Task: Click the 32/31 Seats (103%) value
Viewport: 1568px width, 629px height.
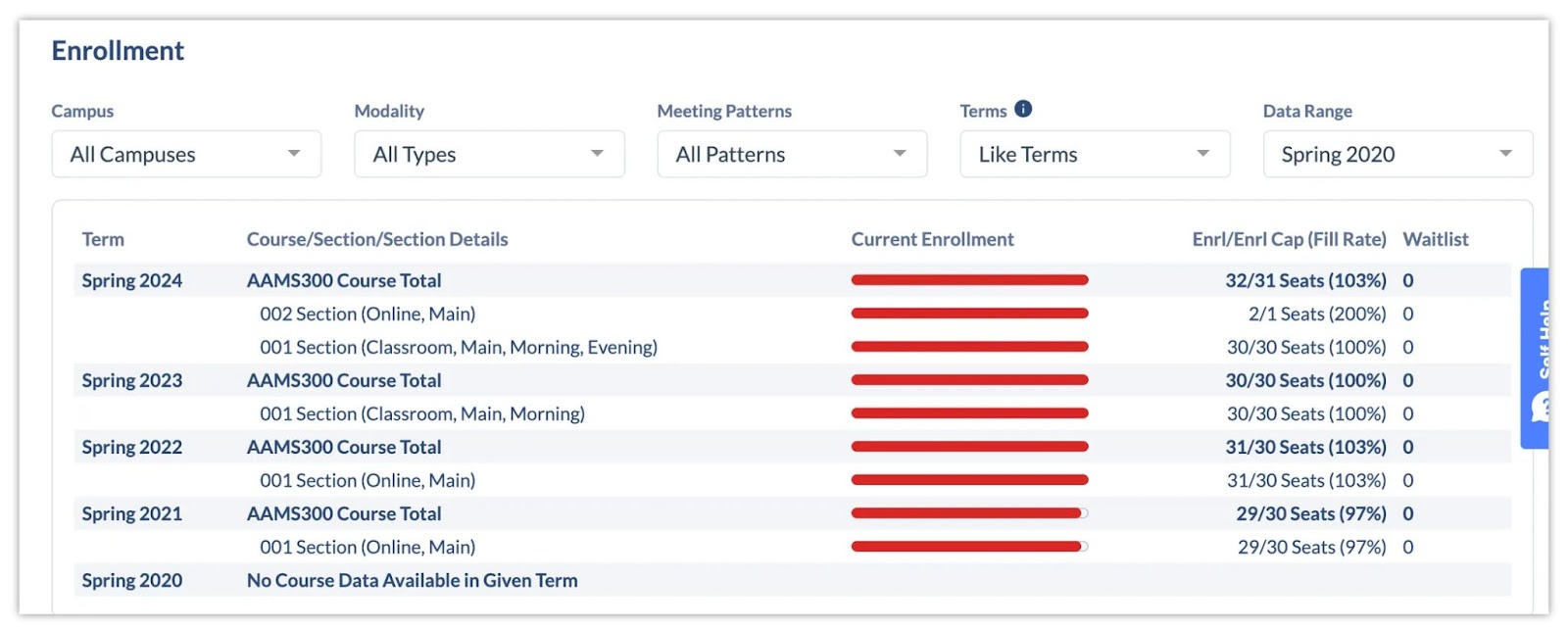Action: (x=1305, y=280)
